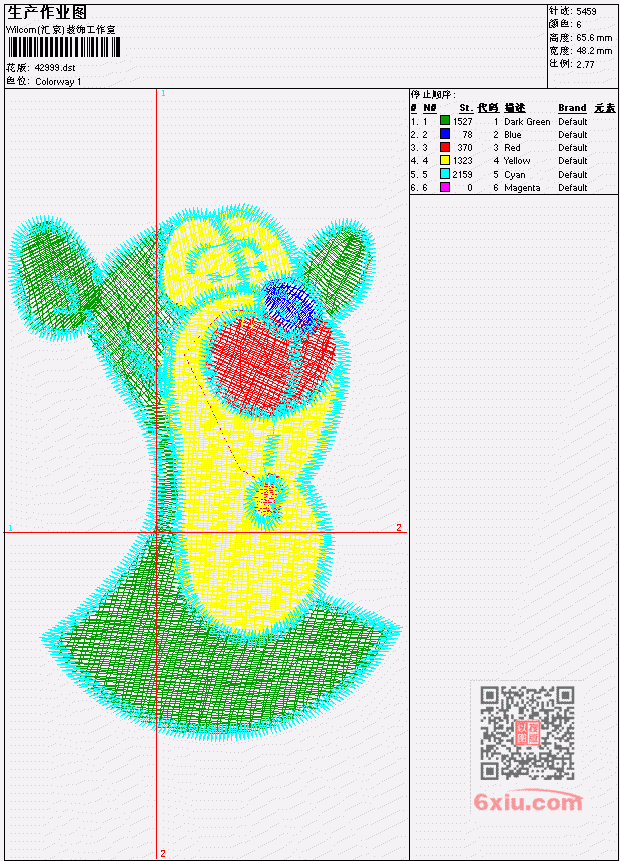Click the height value '65.6 mm'
620x861 pixels.
pyautogui.click(x=594, y=38)
